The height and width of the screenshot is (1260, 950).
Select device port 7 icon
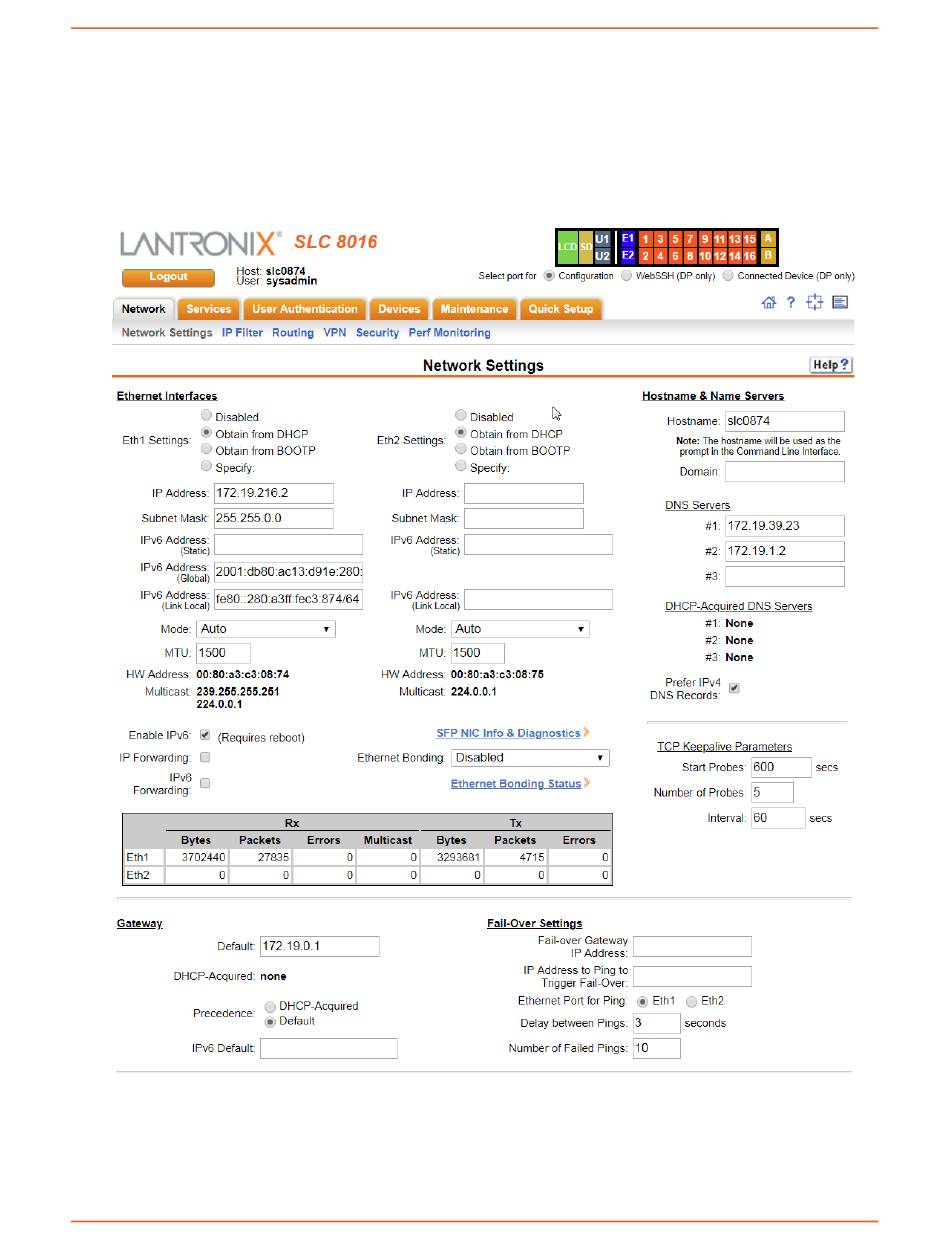(691, 239)
